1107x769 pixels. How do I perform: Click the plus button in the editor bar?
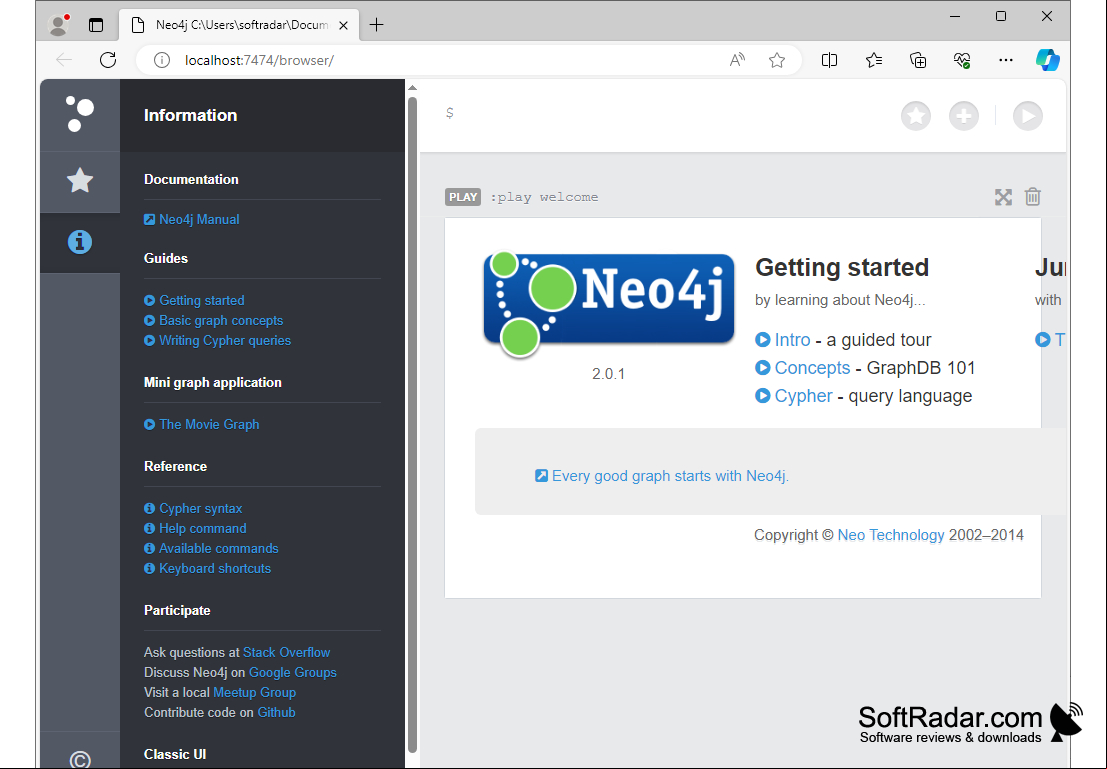(x=964, y=116)
